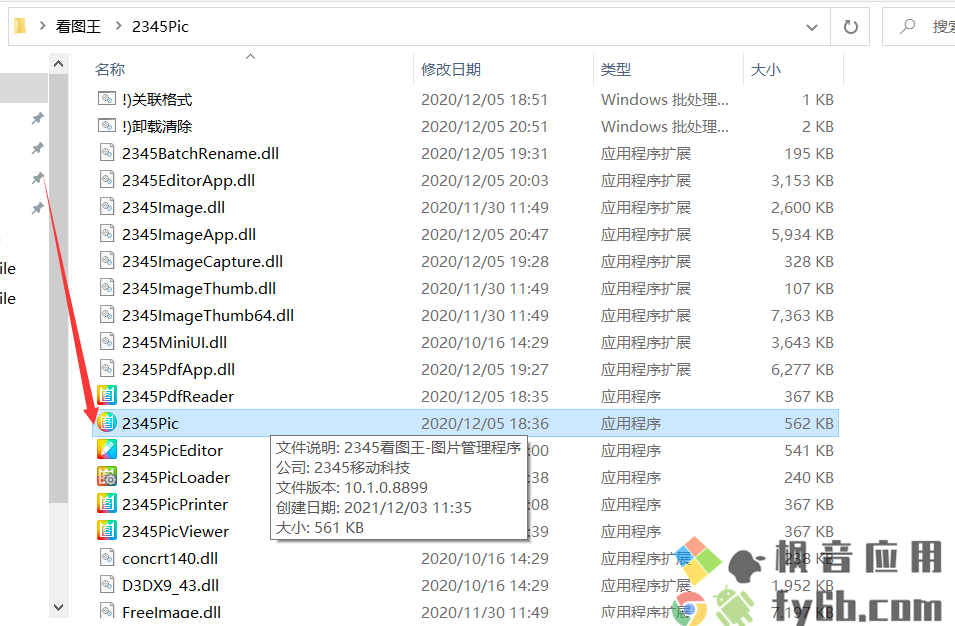The image size is (955, 626).
Task: Select the 2345PdfReader application icon
Action: [x=107, y=396]
